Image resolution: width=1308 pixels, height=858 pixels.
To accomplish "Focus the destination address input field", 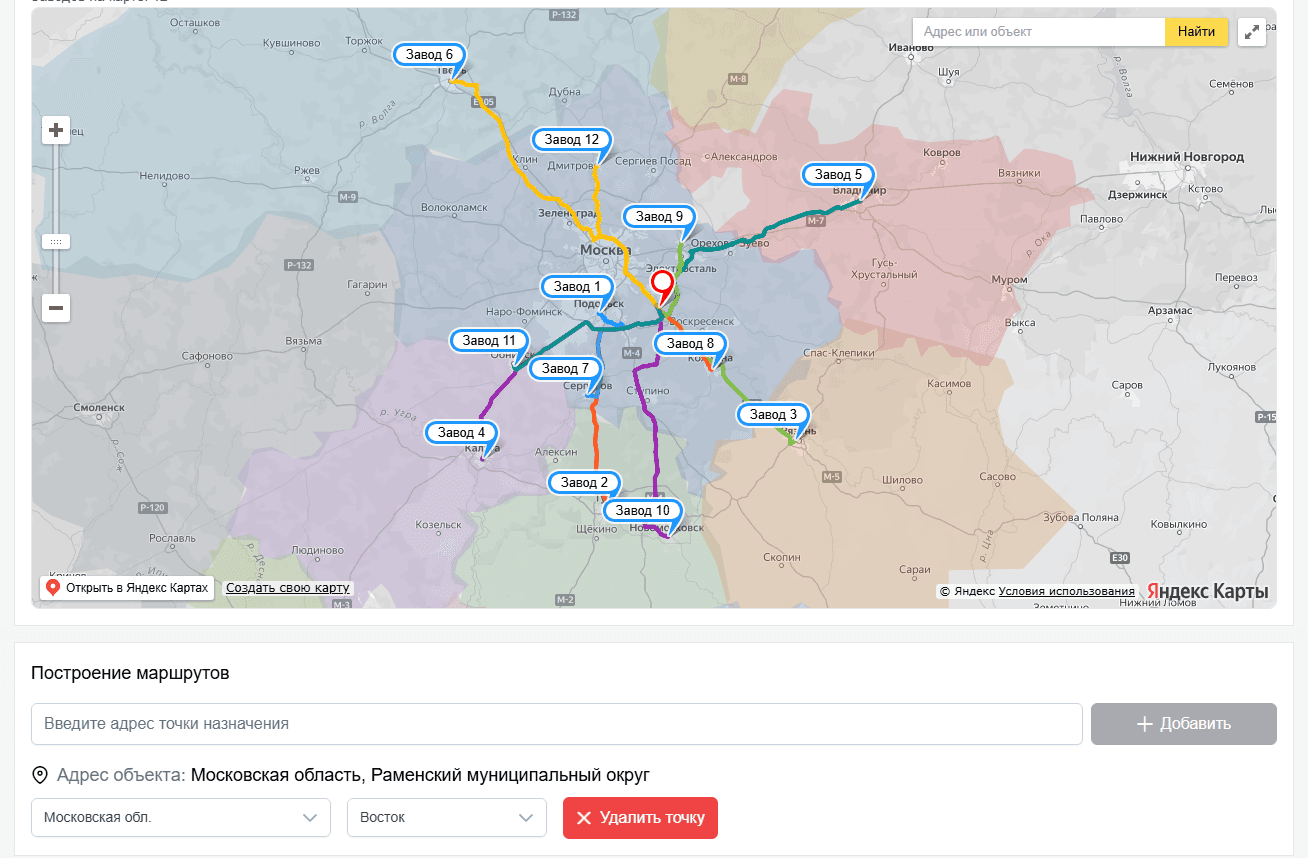I will pos(557,724).
